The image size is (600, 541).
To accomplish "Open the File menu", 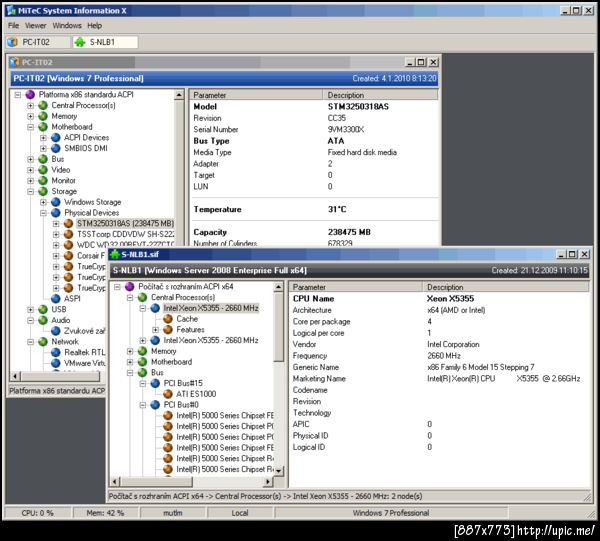I will tap(13, 26).
